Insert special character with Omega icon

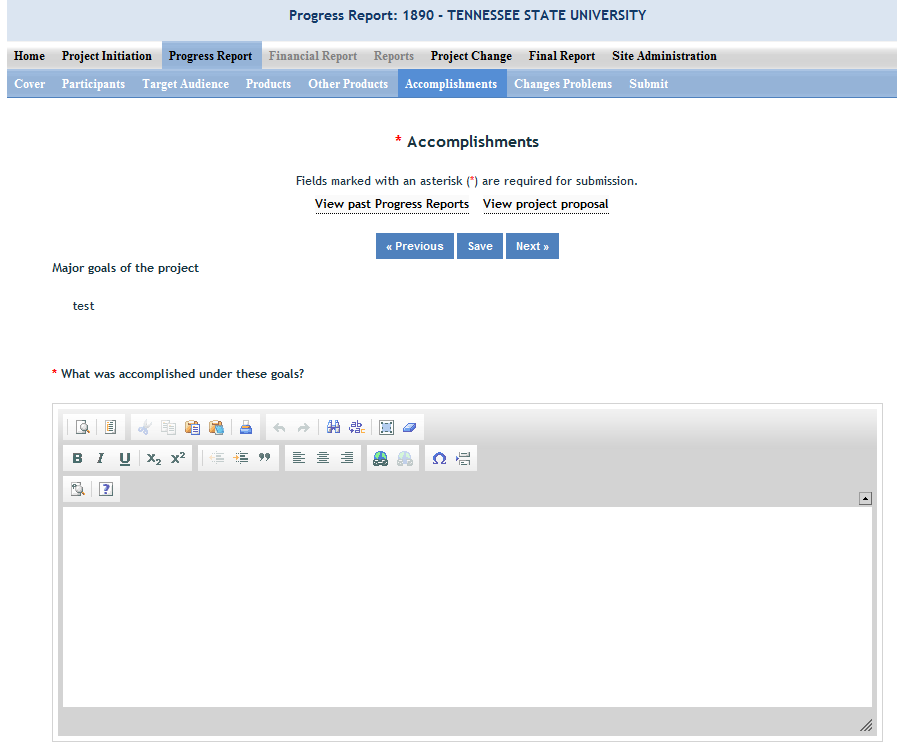[439, 458]
